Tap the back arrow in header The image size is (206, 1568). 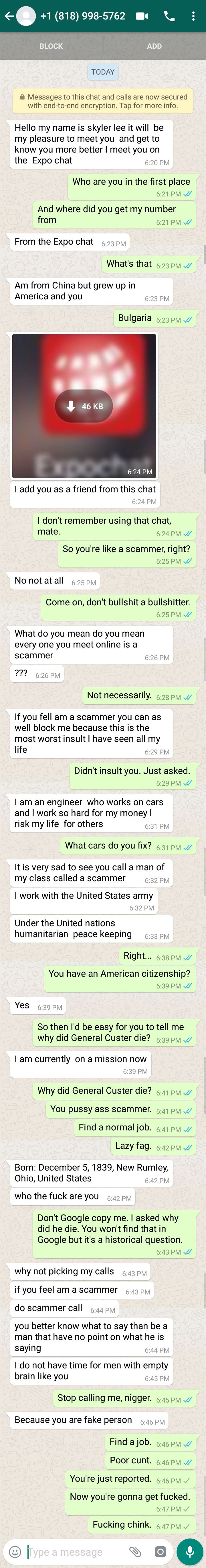click(x=9, y=16)
